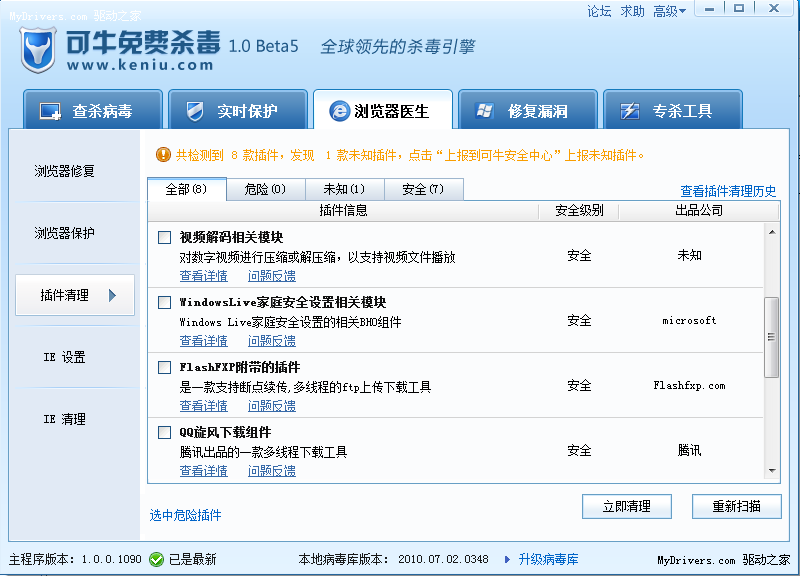Click the 专杀工具 tab icon
The image size is (800, 576).
[630, 111]
